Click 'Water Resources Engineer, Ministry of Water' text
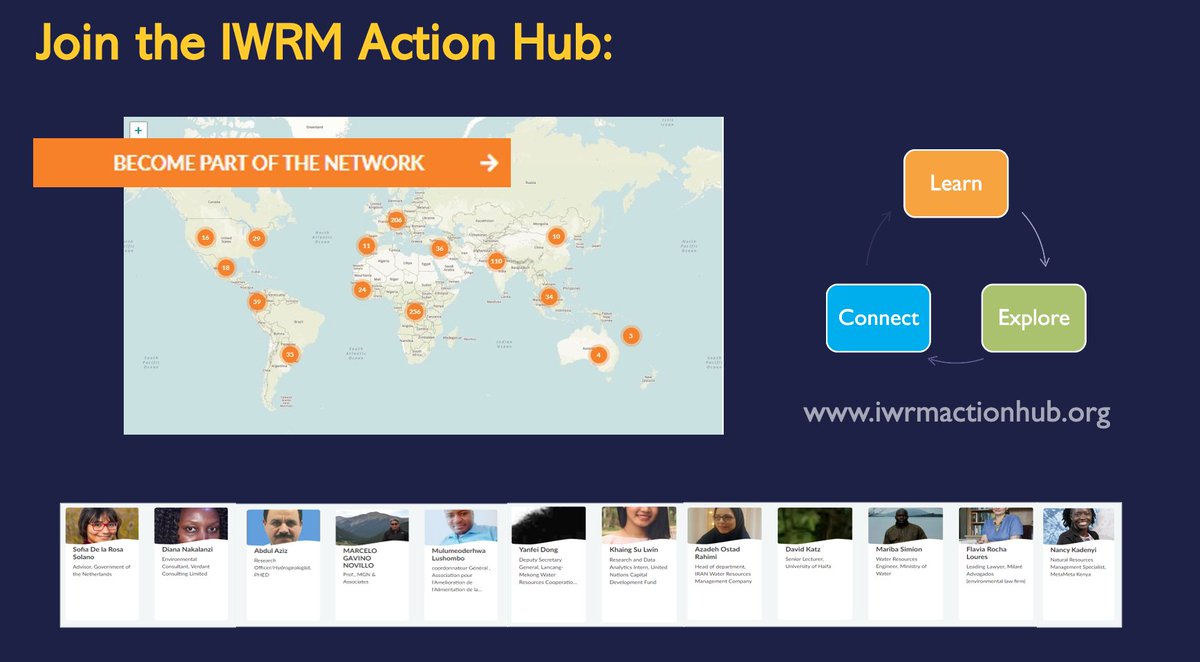Viewport: 1200px width, 662px height. (x=901, y=566)
